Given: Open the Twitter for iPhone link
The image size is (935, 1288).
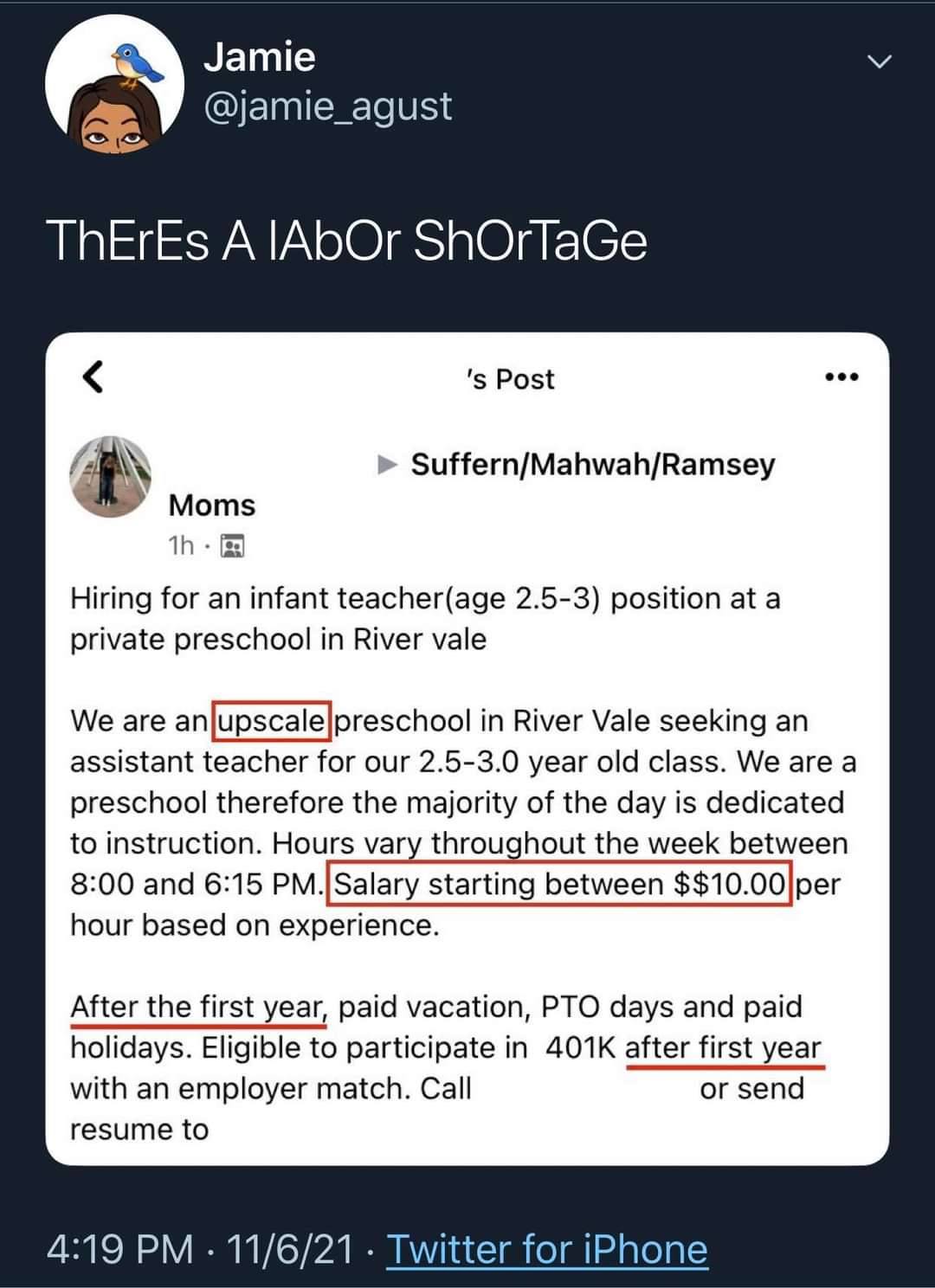Looking at the screenshot, I should [x=547, y=1249].
